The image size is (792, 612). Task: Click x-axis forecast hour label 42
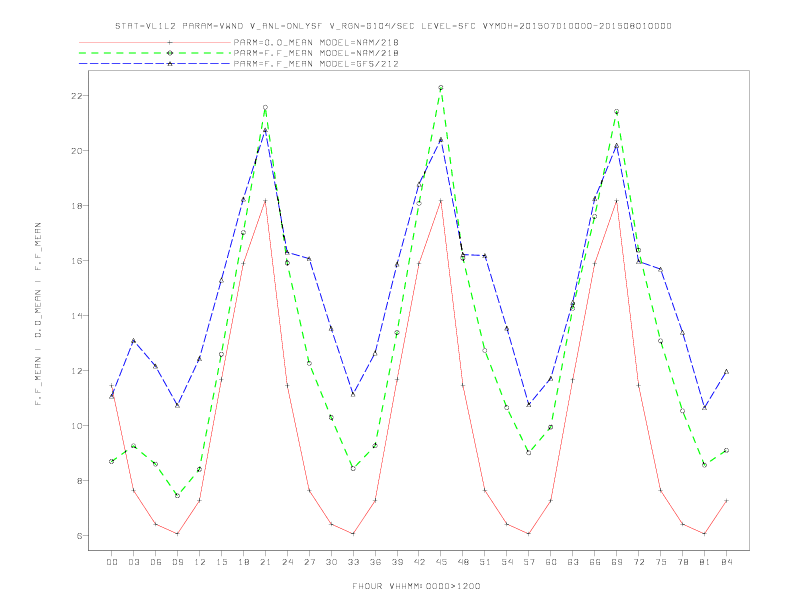[419, 562]
